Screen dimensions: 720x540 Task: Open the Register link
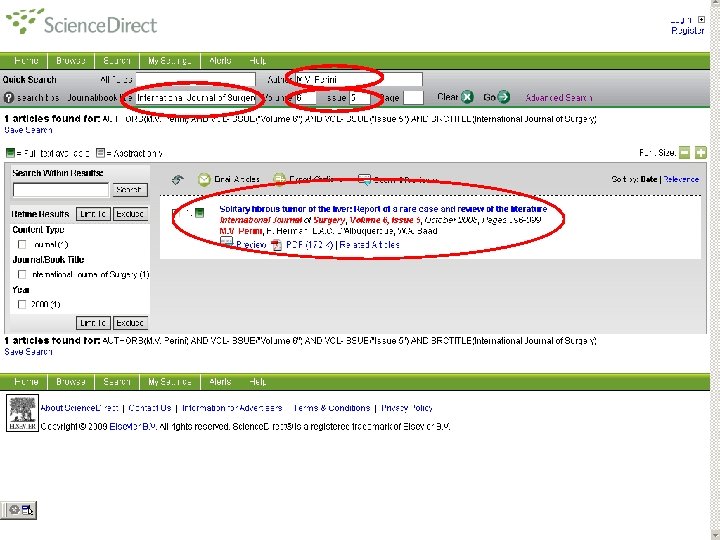(x=687, y=31)
